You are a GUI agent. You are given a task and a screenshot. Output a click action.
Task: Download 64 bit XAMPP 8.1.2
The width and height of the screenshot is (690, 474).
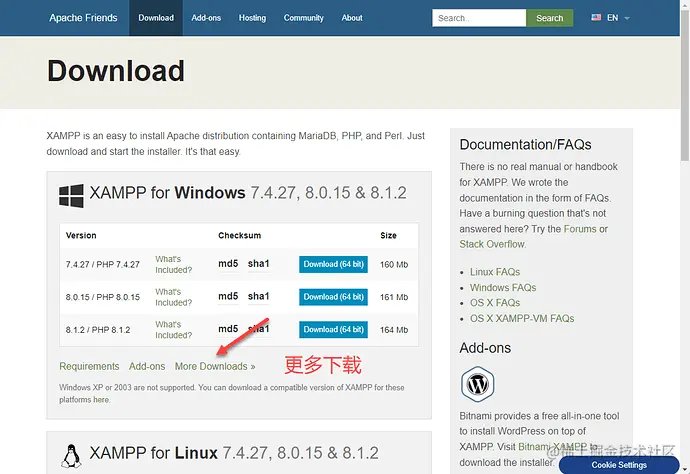click(x=333, y=330)
